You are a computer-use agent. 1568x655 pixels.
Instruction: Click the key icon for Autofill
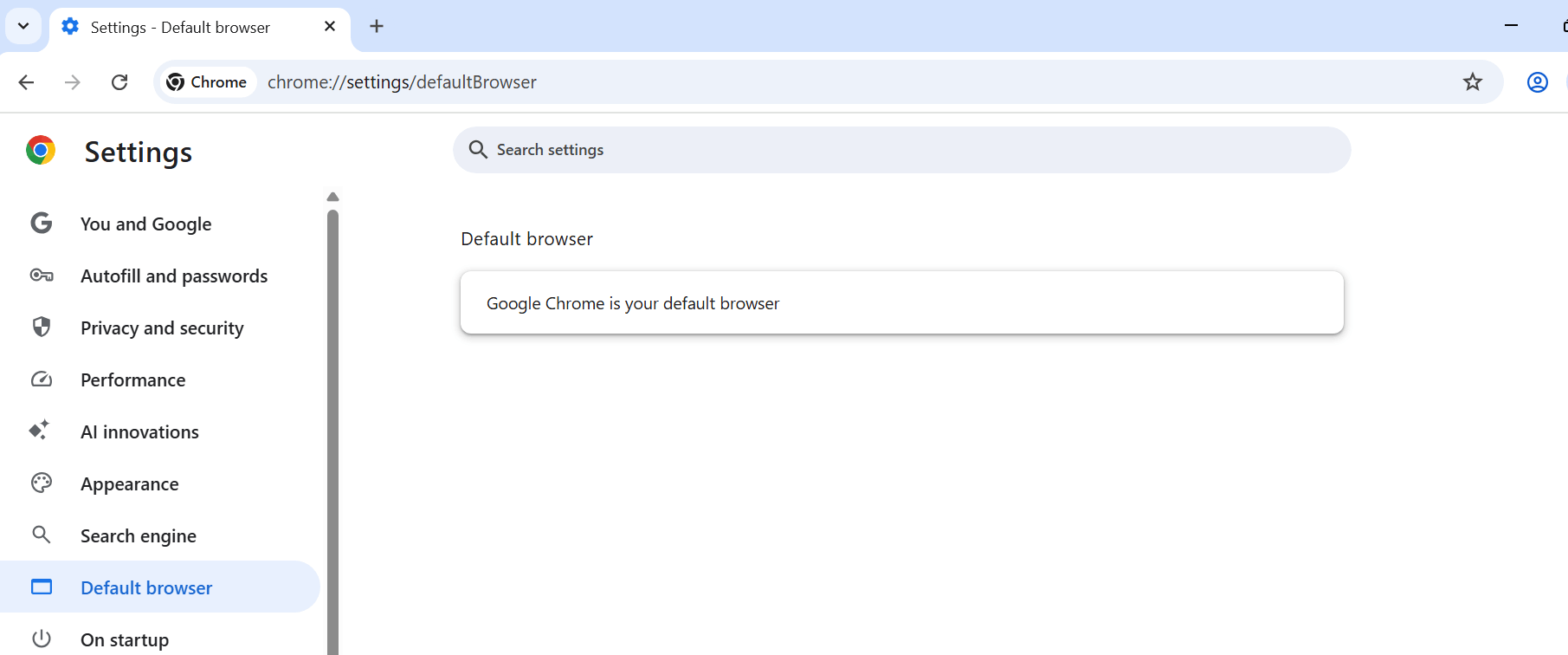coord(42,276)
